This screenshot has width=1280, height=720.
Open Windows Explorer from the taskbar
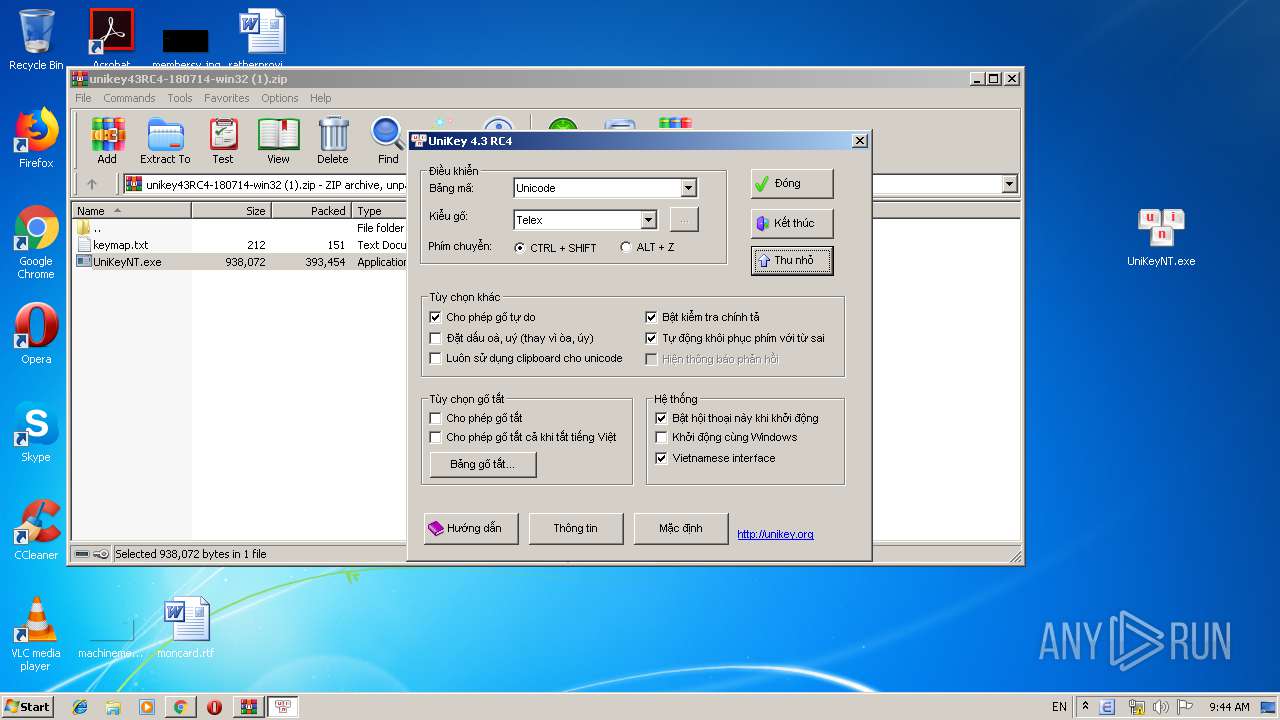tap(113, 707)
